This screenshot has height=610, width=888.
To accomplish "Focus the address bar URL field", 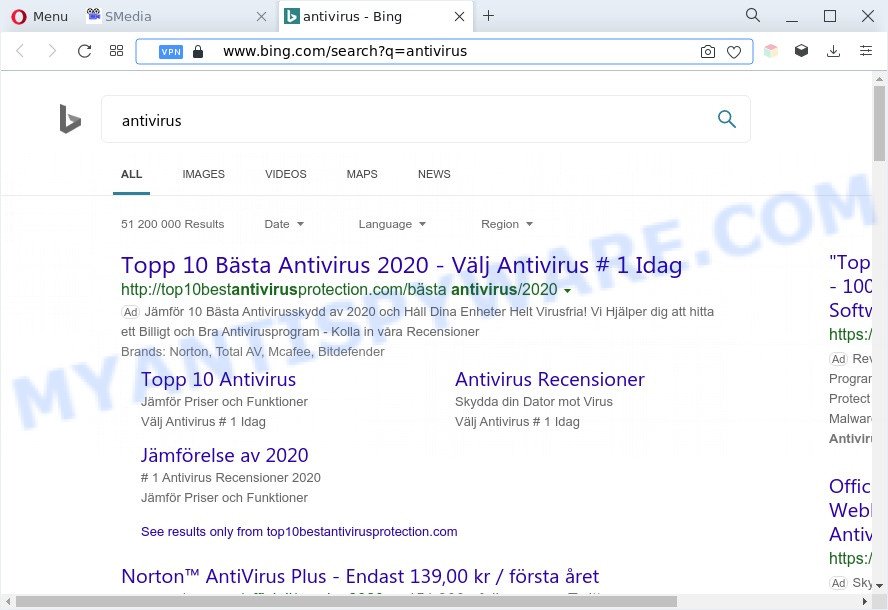I will 444,52.
